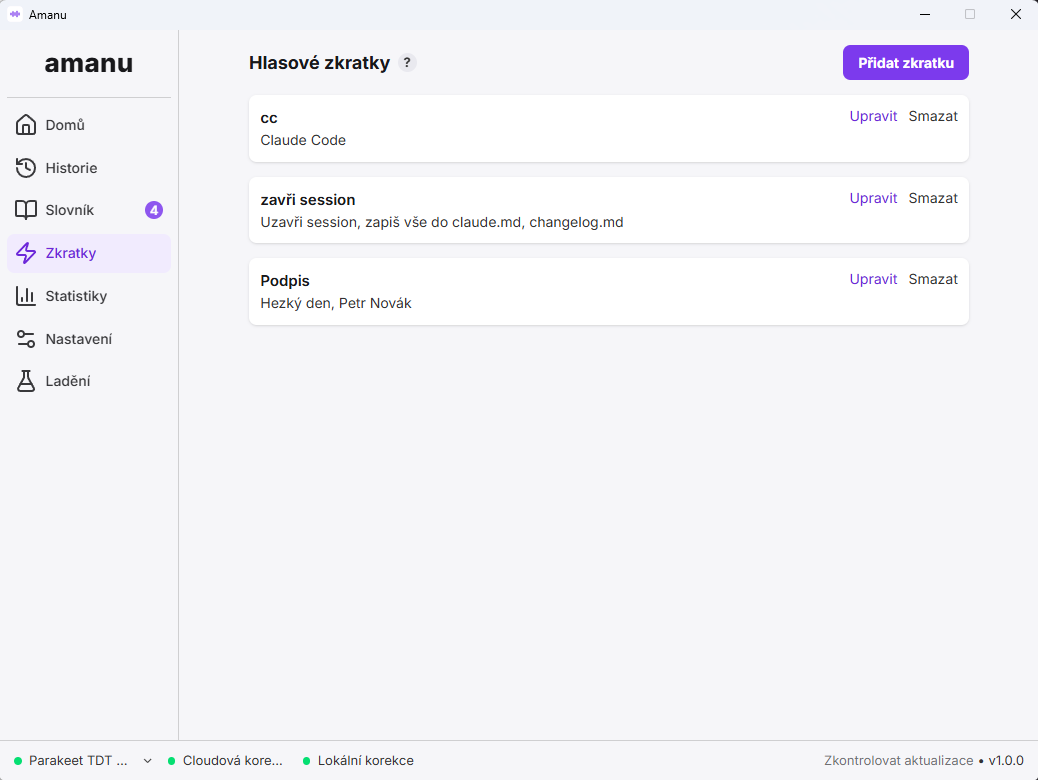Click the Parakeet TDT model name
This screenshot has width=1038, height=780.
(78, 761)
